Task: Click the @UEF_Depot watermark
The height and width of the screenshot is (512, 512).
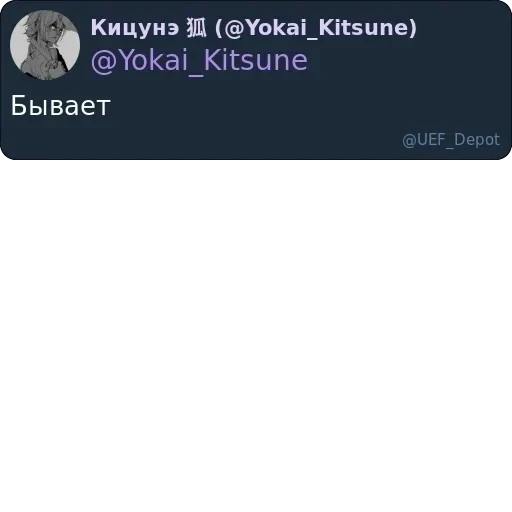Action: tap(451, 140)
